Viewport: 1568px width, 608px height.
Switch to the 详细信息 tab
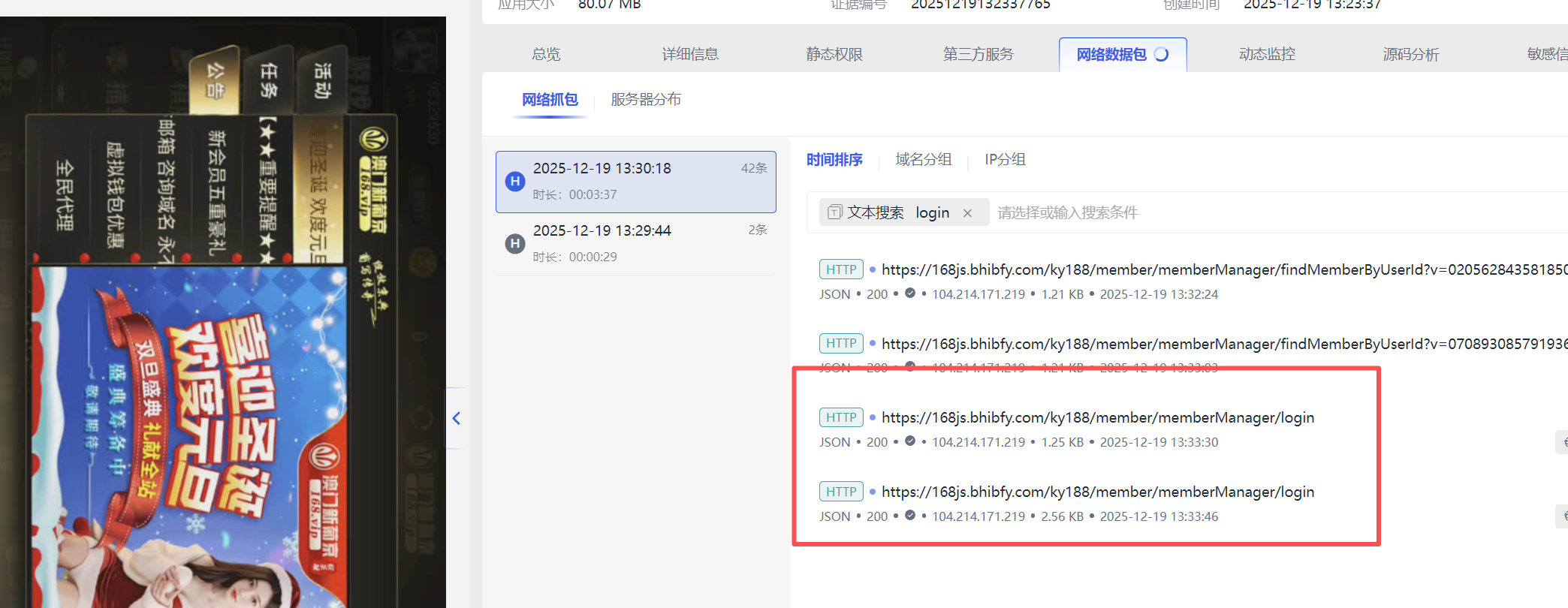click(x=690, y=54)
